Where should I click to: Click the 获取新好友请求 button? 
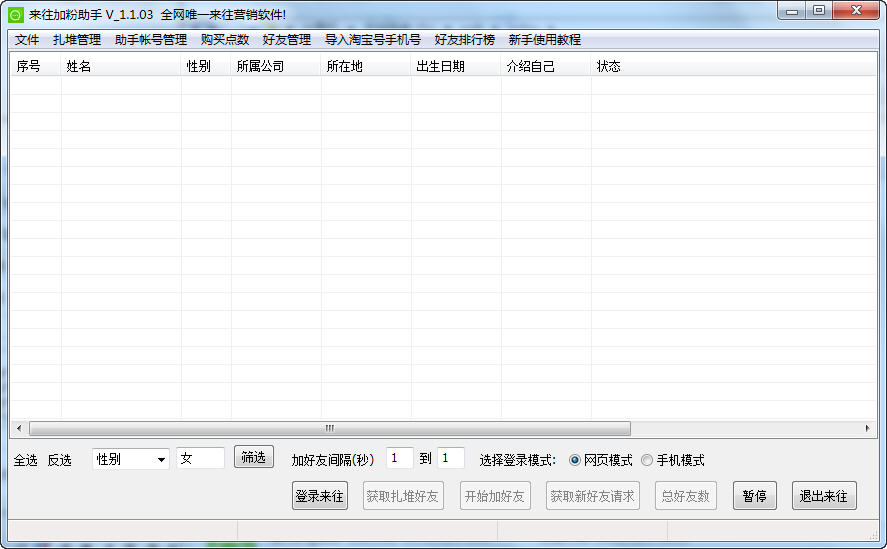coord(592,496)
